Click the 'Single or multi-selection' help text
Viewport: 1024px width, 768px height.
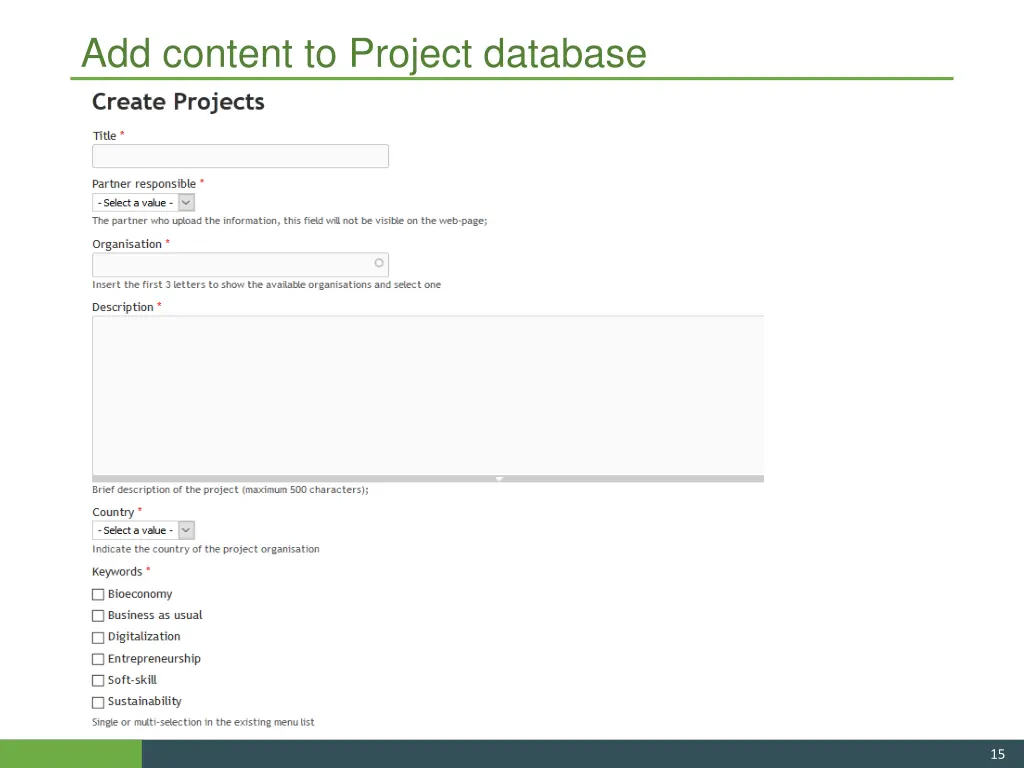click(203, 722)
